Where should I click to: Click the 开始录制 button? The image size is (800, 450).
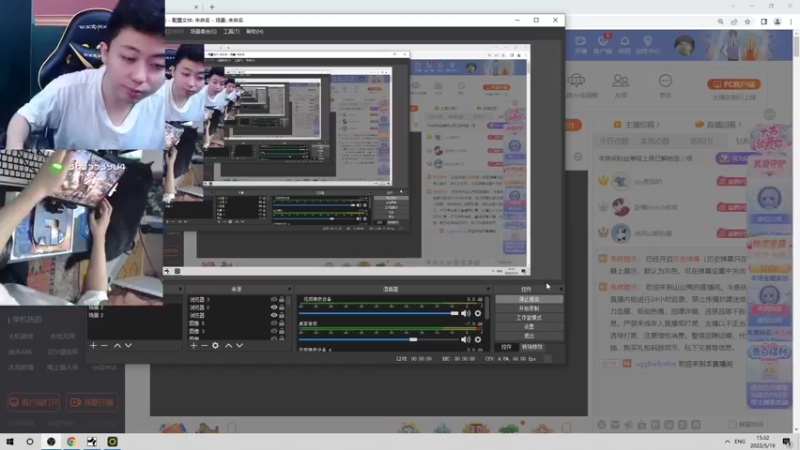point(529,309)
